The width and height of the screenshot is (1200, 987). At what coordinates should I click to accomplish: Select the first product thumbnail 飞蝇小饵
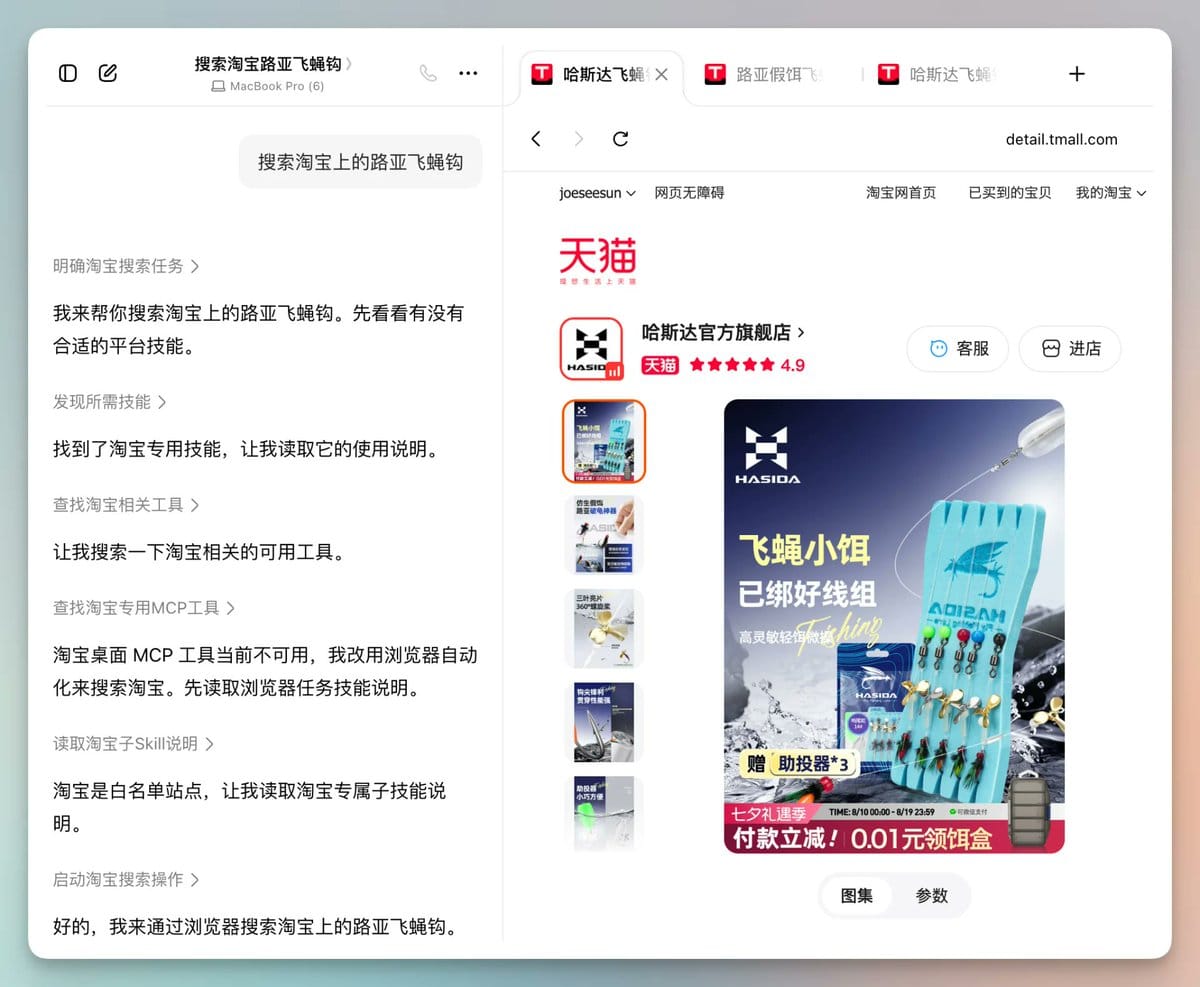coord(604,441)
